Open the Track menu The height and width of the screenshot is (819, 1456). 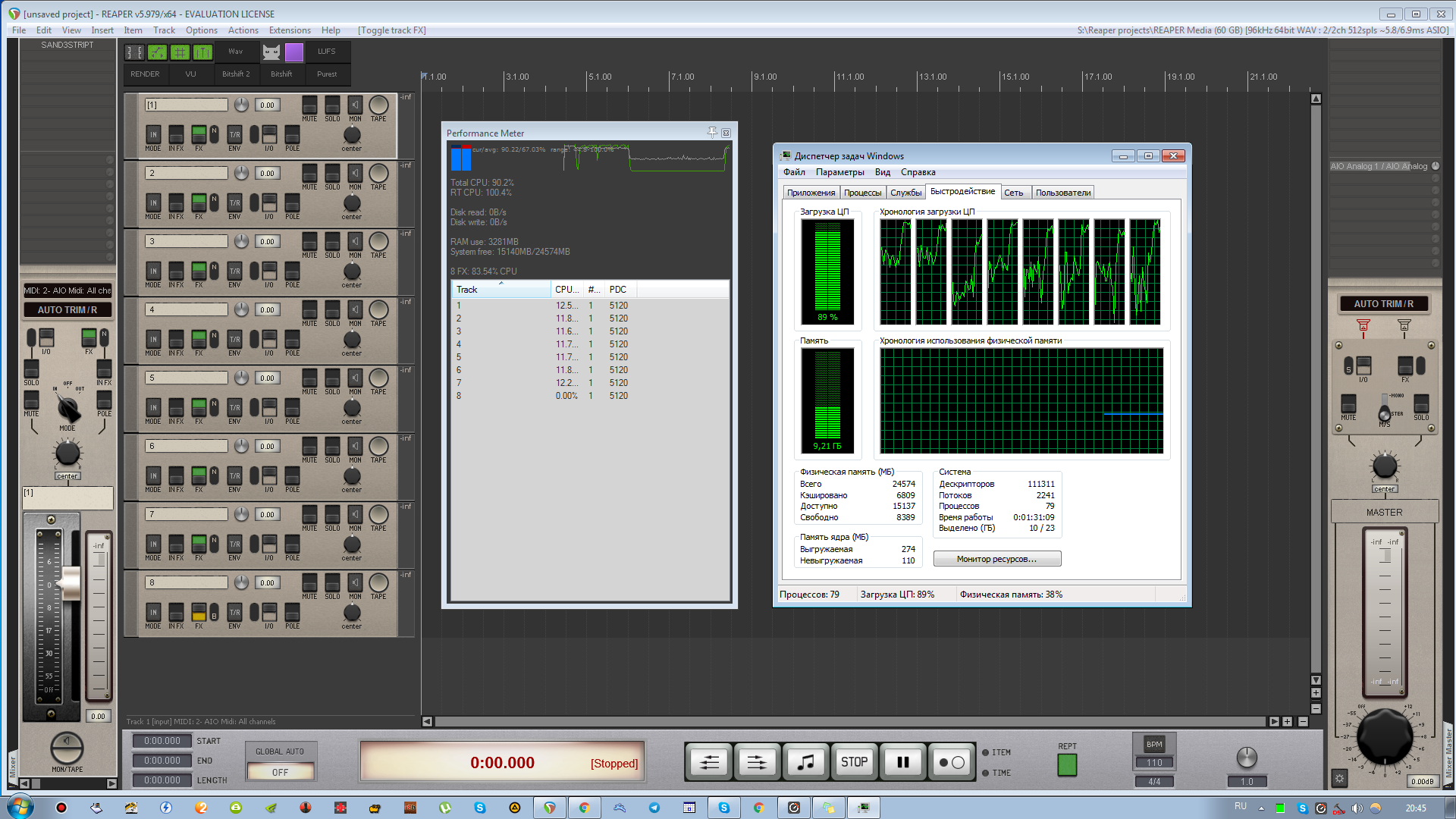click(164, 30)
